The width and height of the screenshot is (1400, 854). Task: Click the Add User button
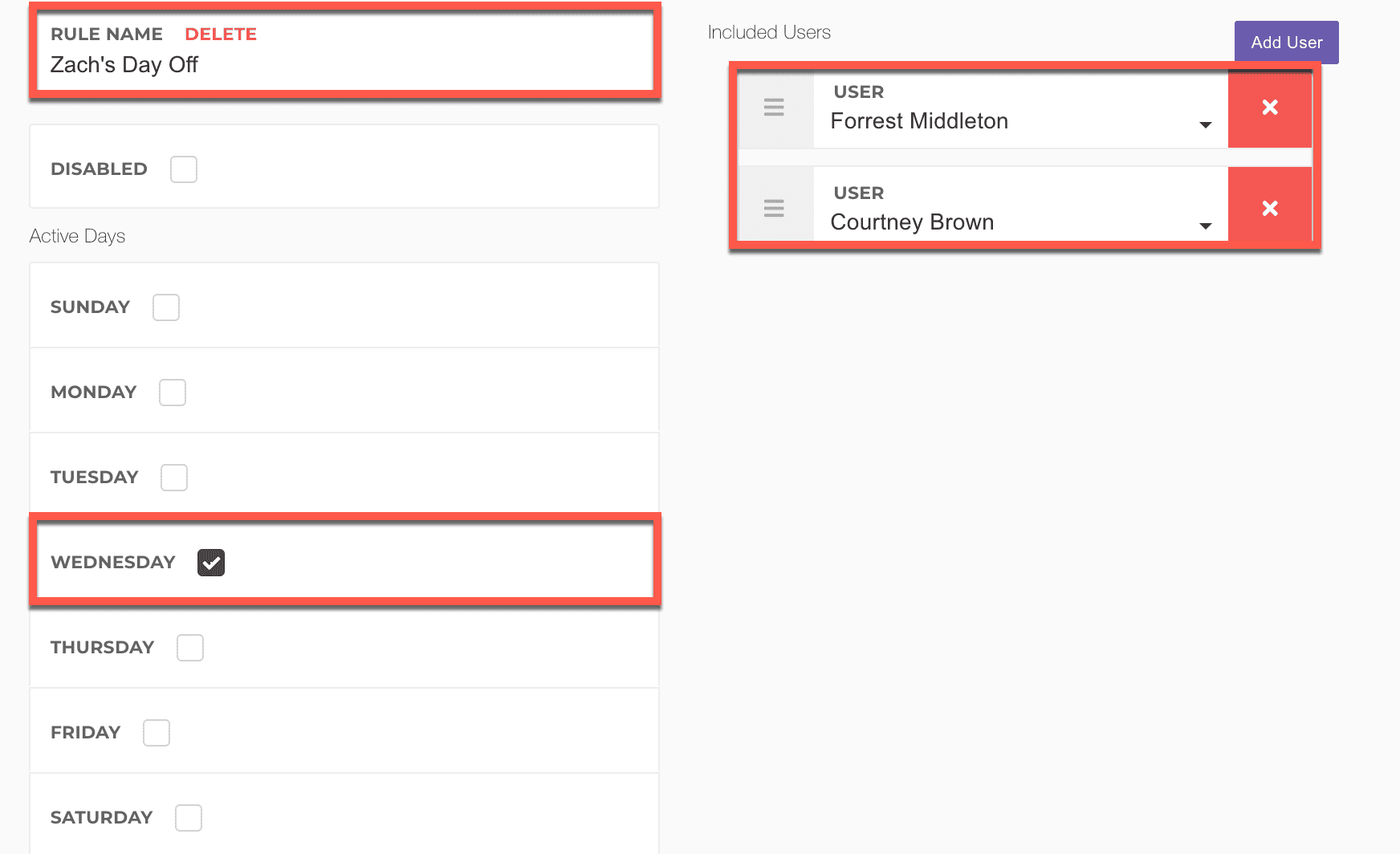click(x=1286, y=43)
